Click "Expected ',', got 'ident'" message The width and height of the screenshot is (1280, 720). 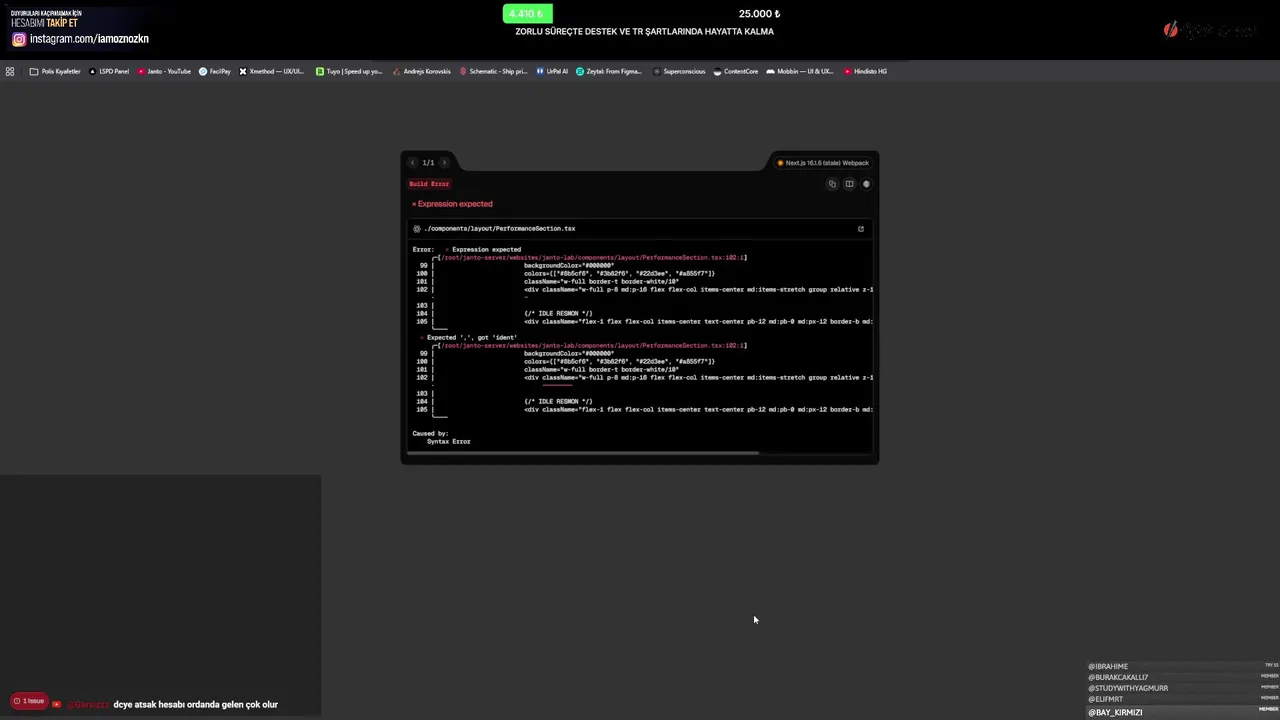[x=471, y=338]
